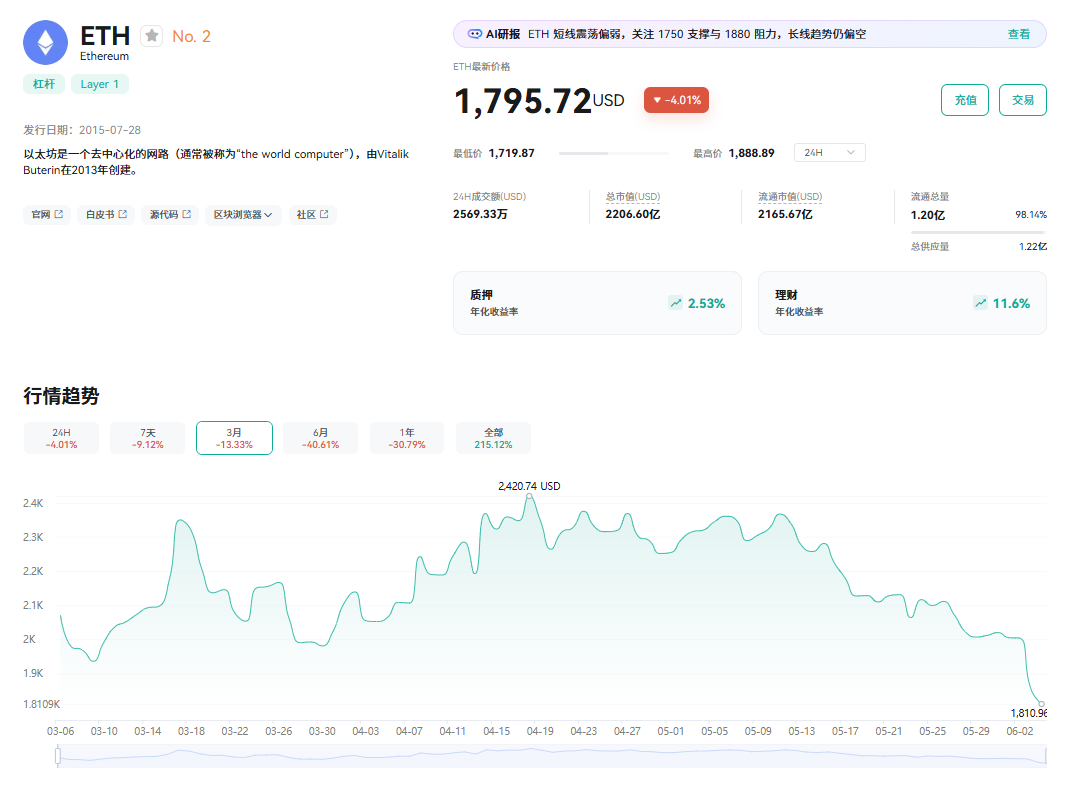
Task: Select the 24H trend tab
Action: 61,438
